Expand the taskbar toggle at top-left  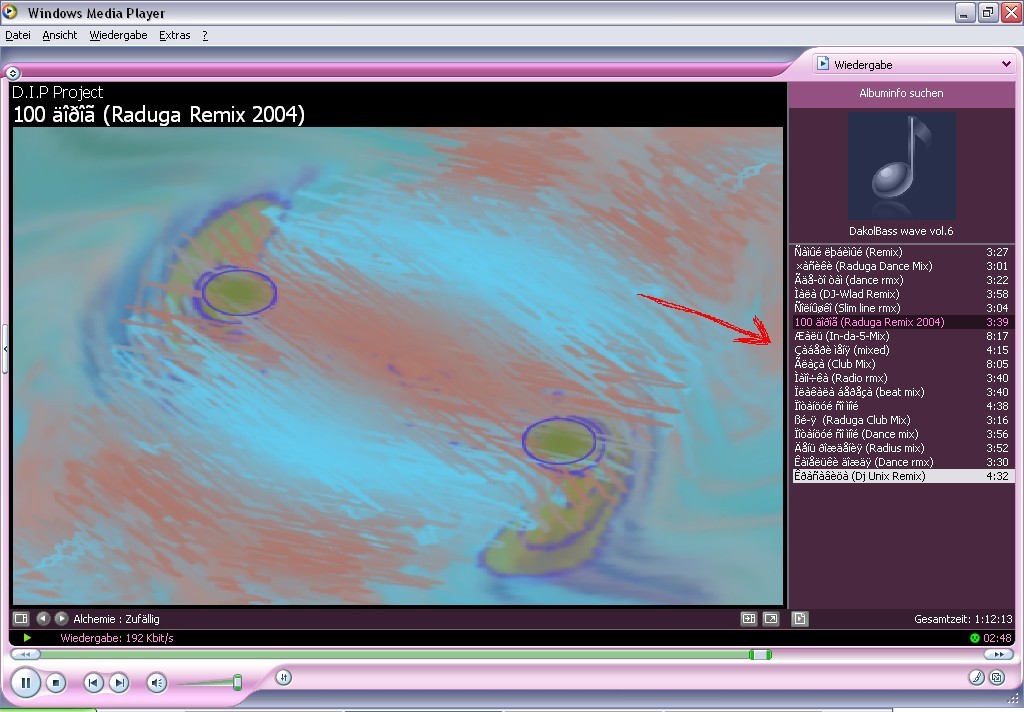(x=13, y=73)
